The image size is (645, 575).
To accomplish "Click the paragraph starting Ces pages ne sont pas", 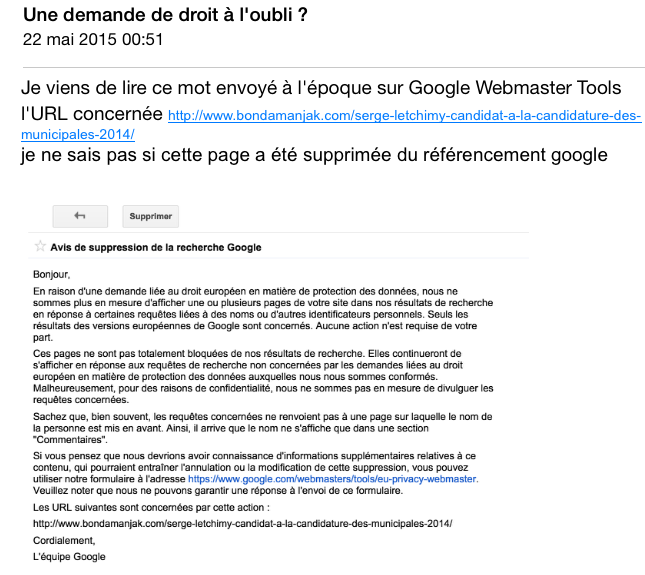I will (x=263, y=376).
